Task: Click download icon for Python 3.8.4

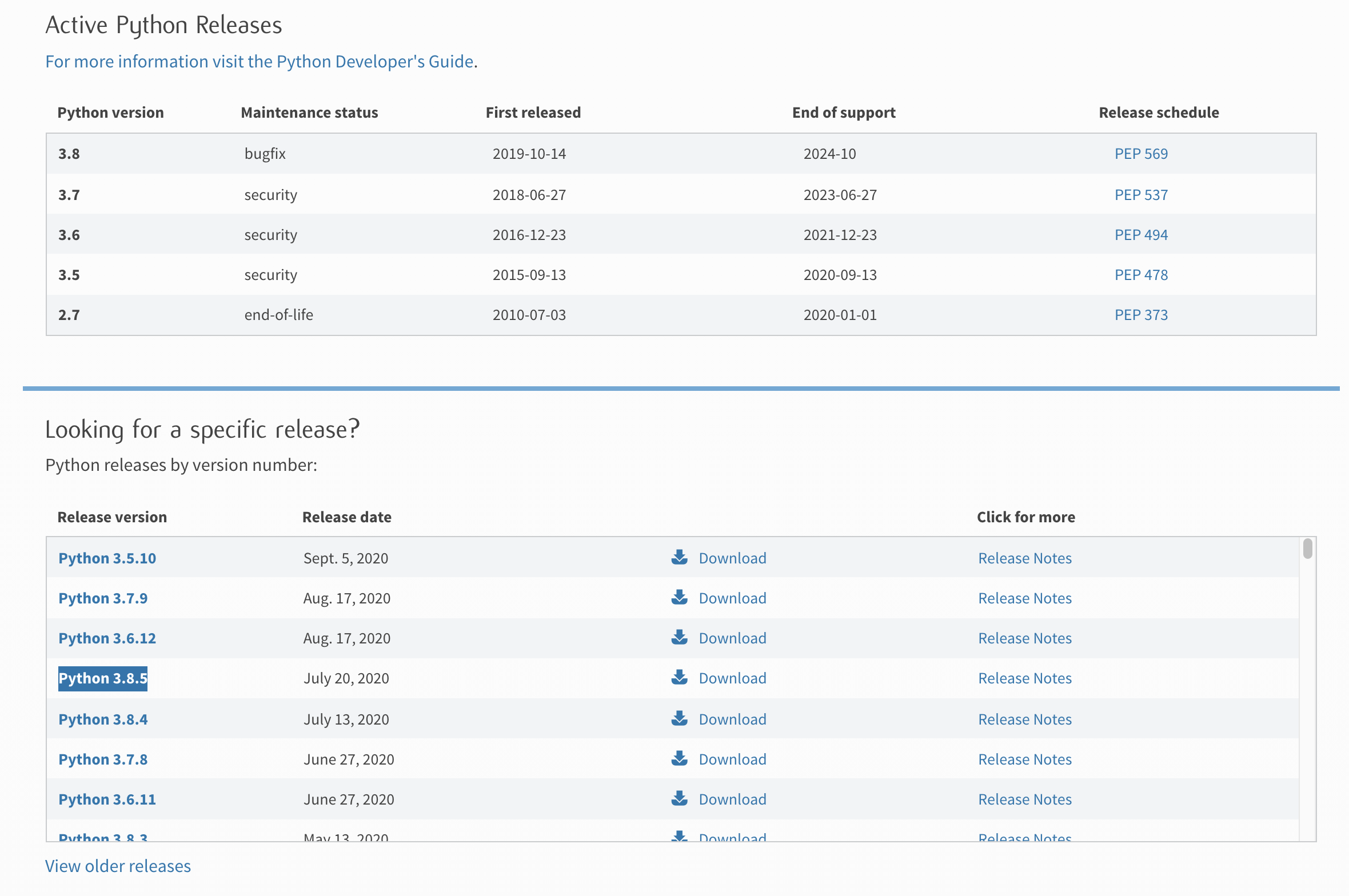Action: pyautogui.click(x=679, y=718)
